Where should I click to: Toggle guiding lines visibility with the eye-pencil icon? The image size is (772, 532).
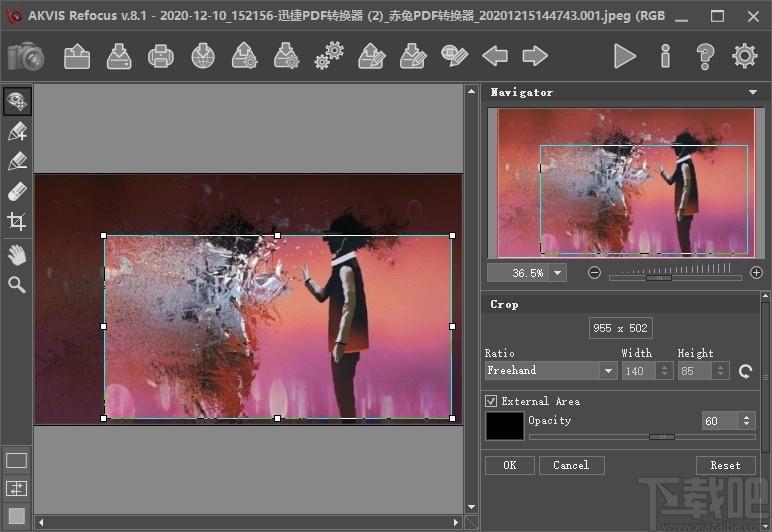click(454, 56)
